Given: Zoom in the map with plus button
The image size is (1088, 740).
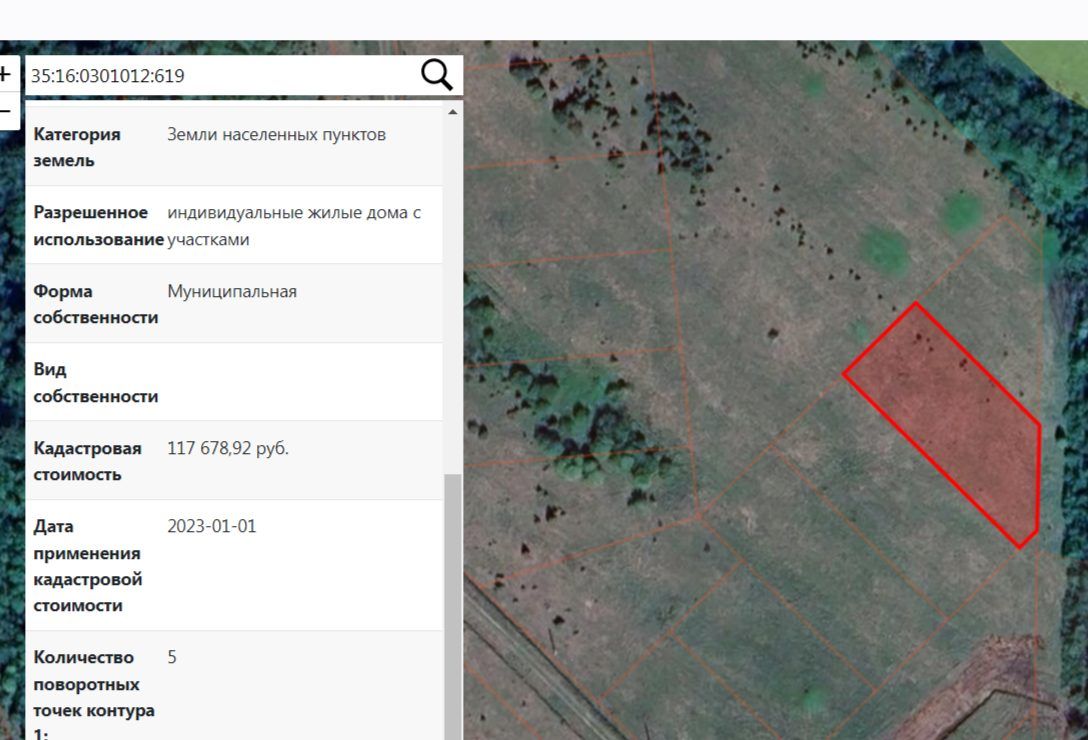Looking at the screenshot, I should 6,74.
